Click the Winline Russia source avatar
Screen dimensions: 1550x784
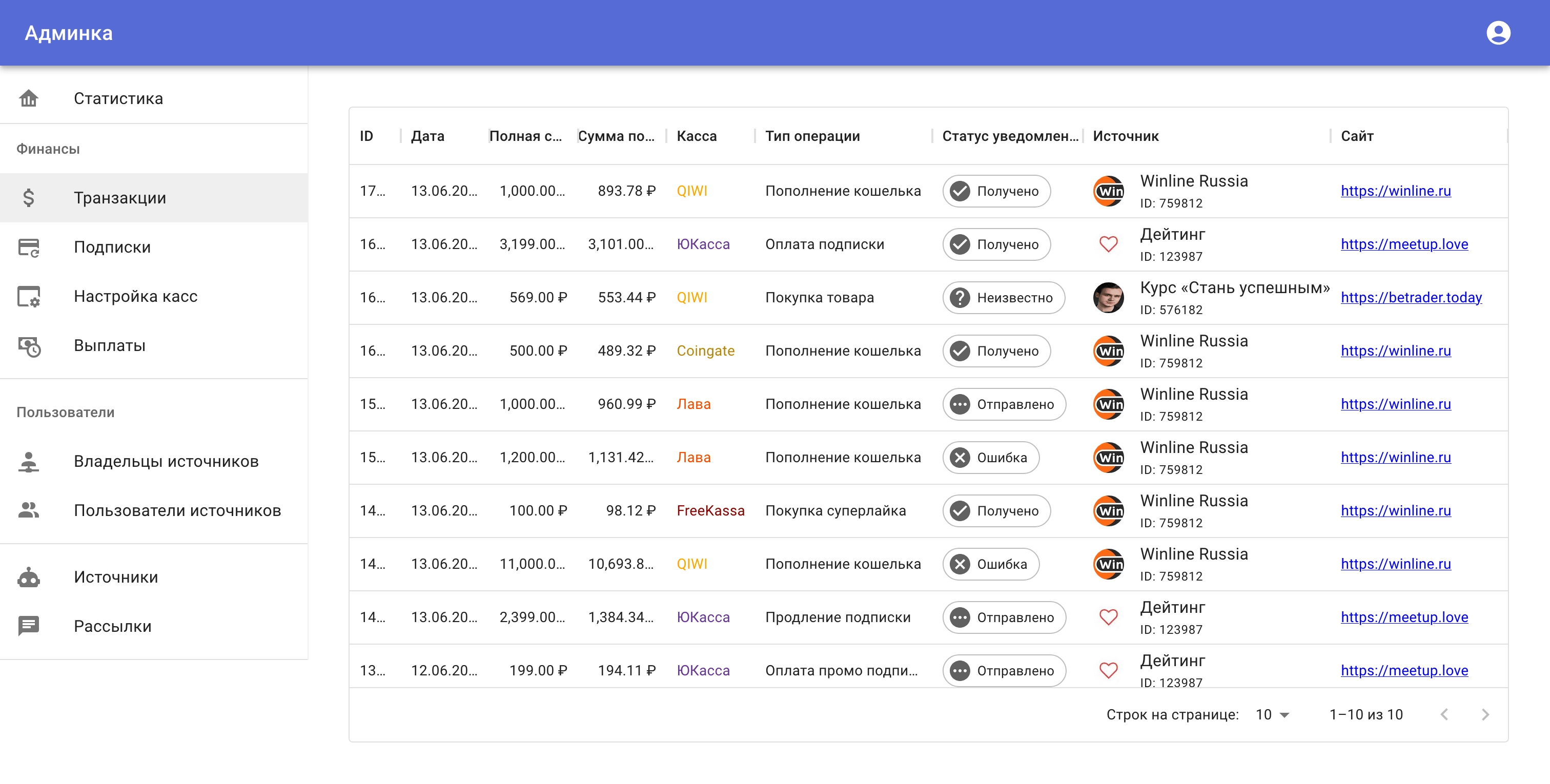(1108, 191)
